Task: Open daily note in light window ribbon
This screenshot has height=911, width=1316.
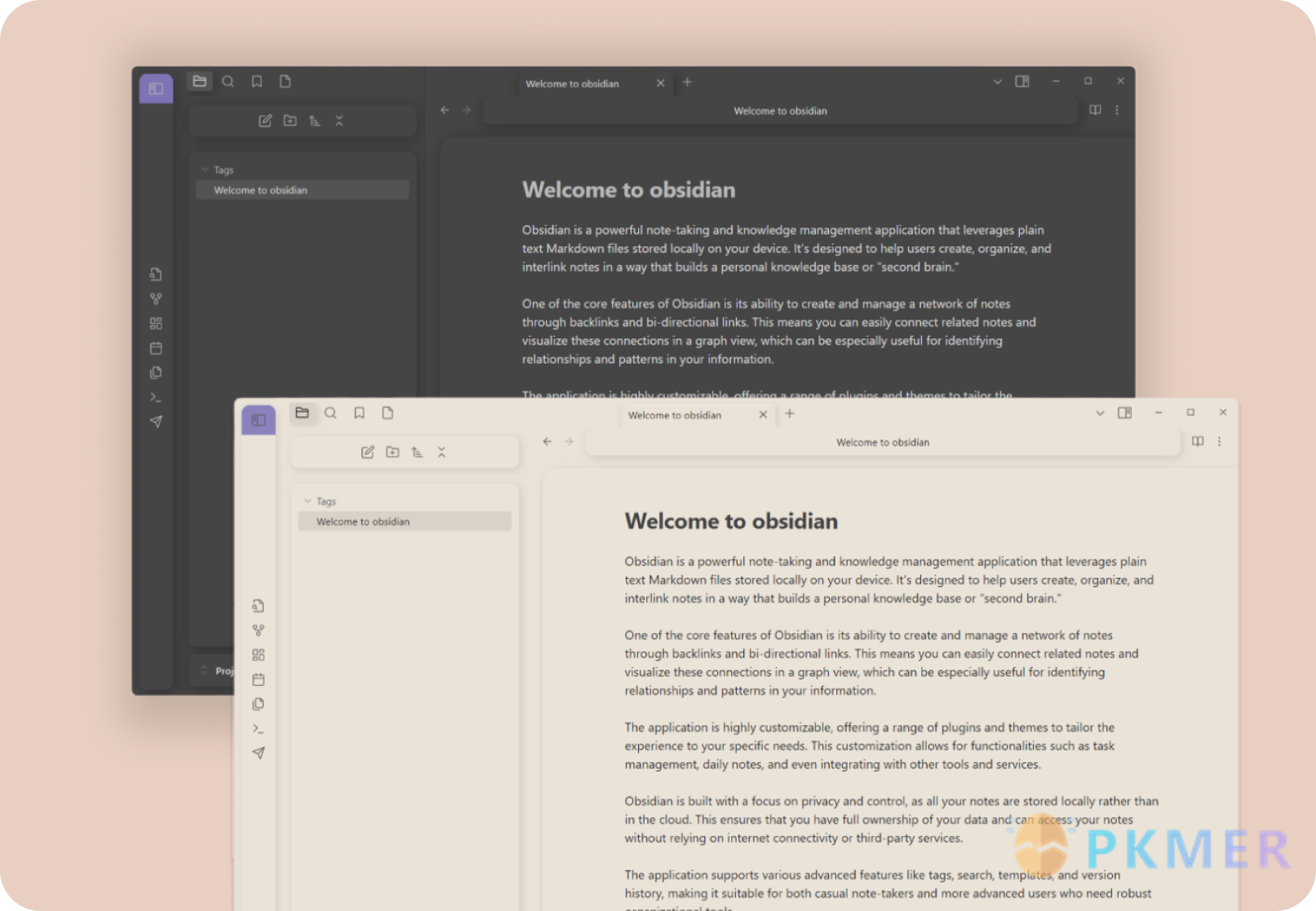Action: coord(259,679)
